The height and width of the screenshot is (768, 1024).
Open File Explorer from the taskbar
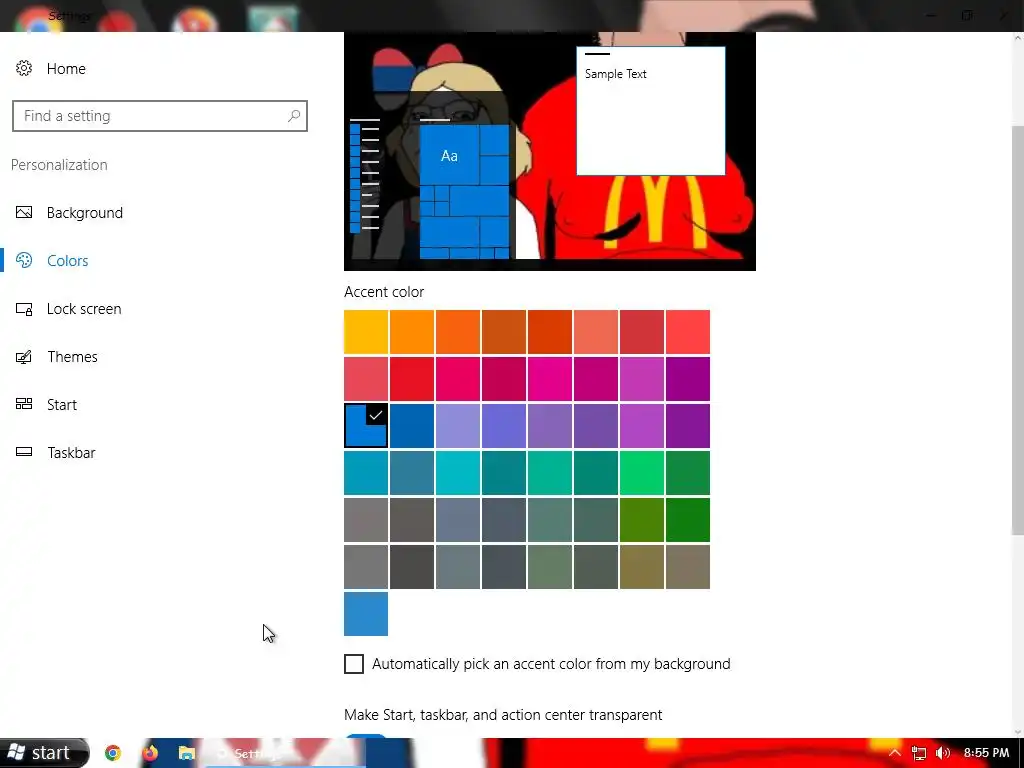[x=187, y=754]
